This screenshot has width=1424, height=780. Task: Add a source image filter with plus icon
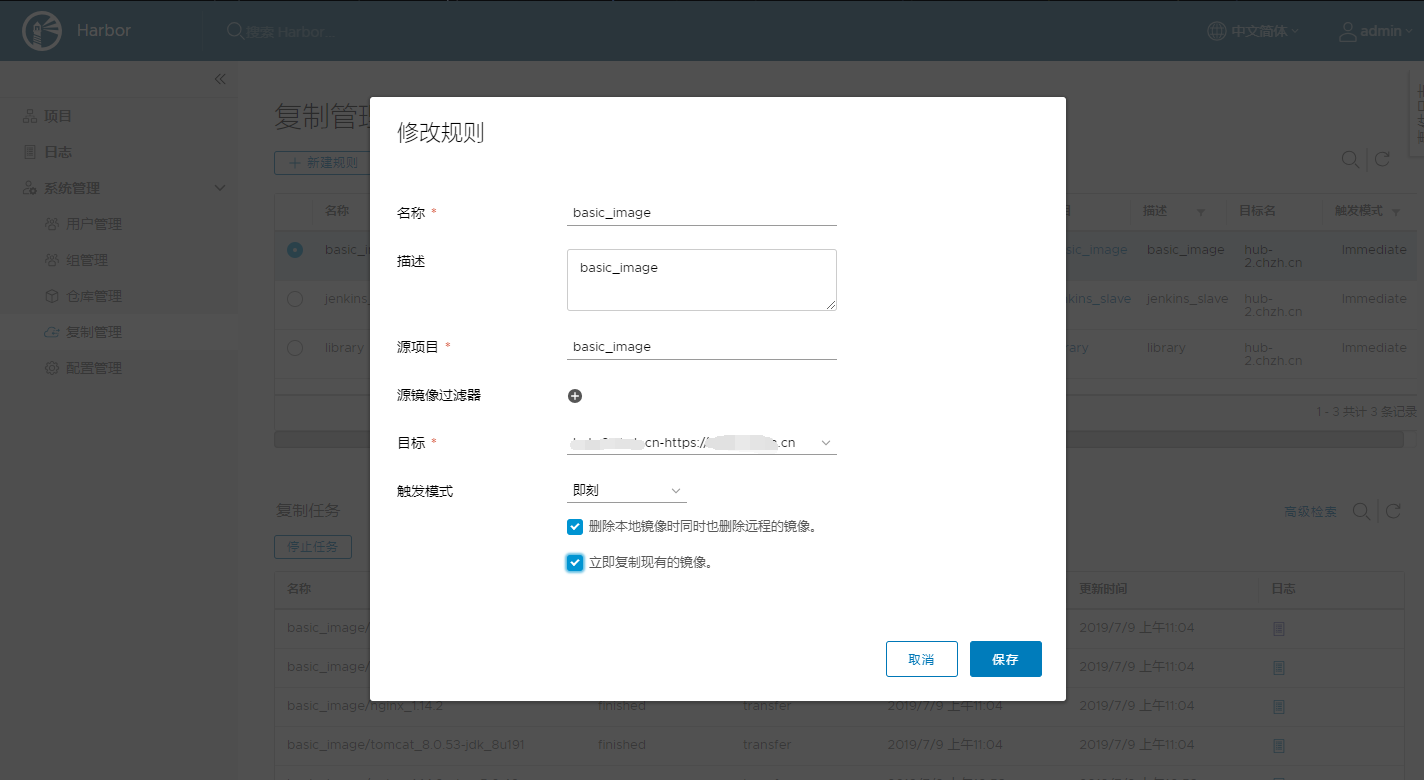point(575,396)
